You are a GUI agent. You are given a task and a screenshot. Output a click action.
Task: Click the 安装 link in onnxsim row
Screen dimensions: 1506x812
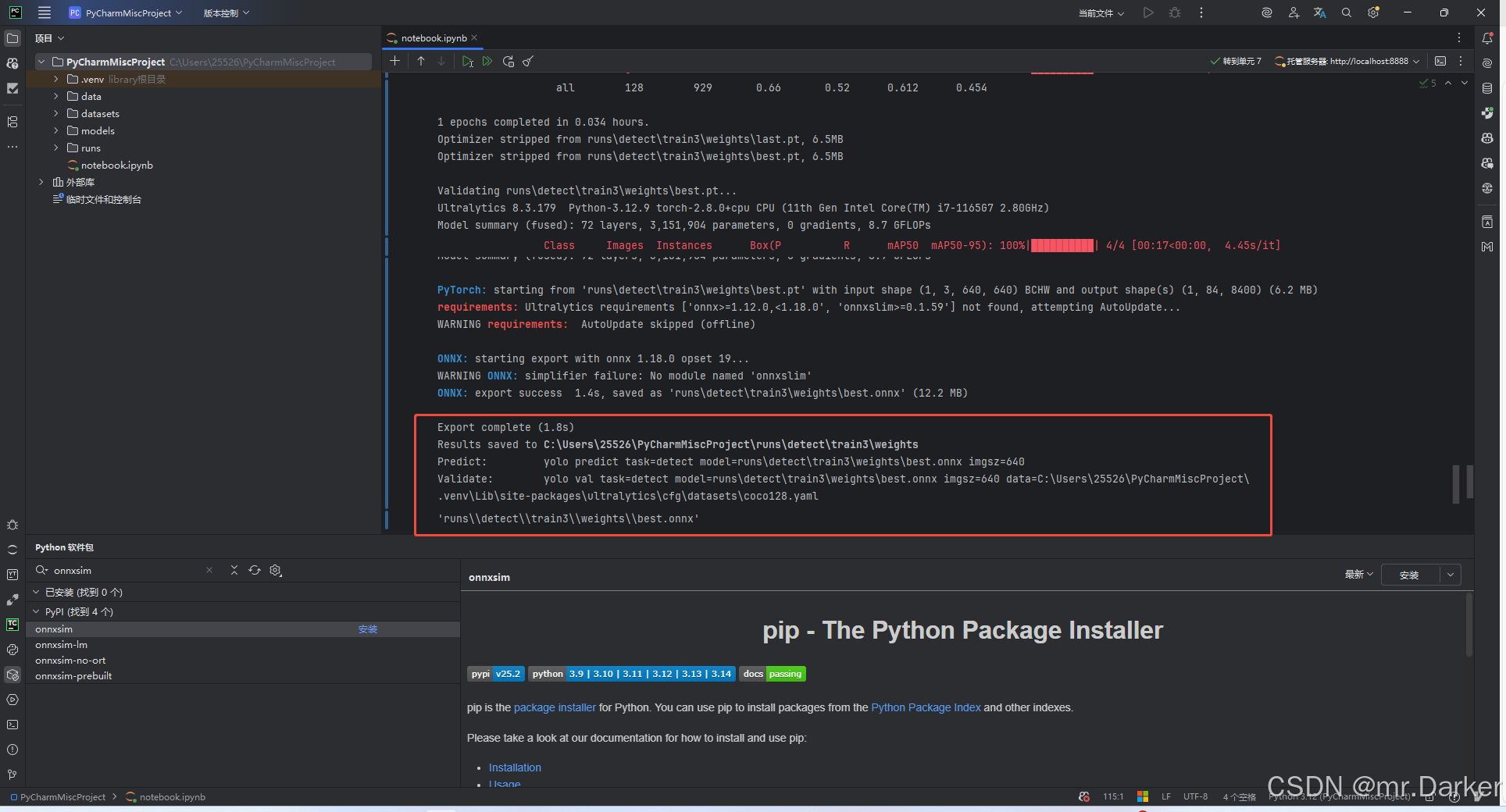368,629
